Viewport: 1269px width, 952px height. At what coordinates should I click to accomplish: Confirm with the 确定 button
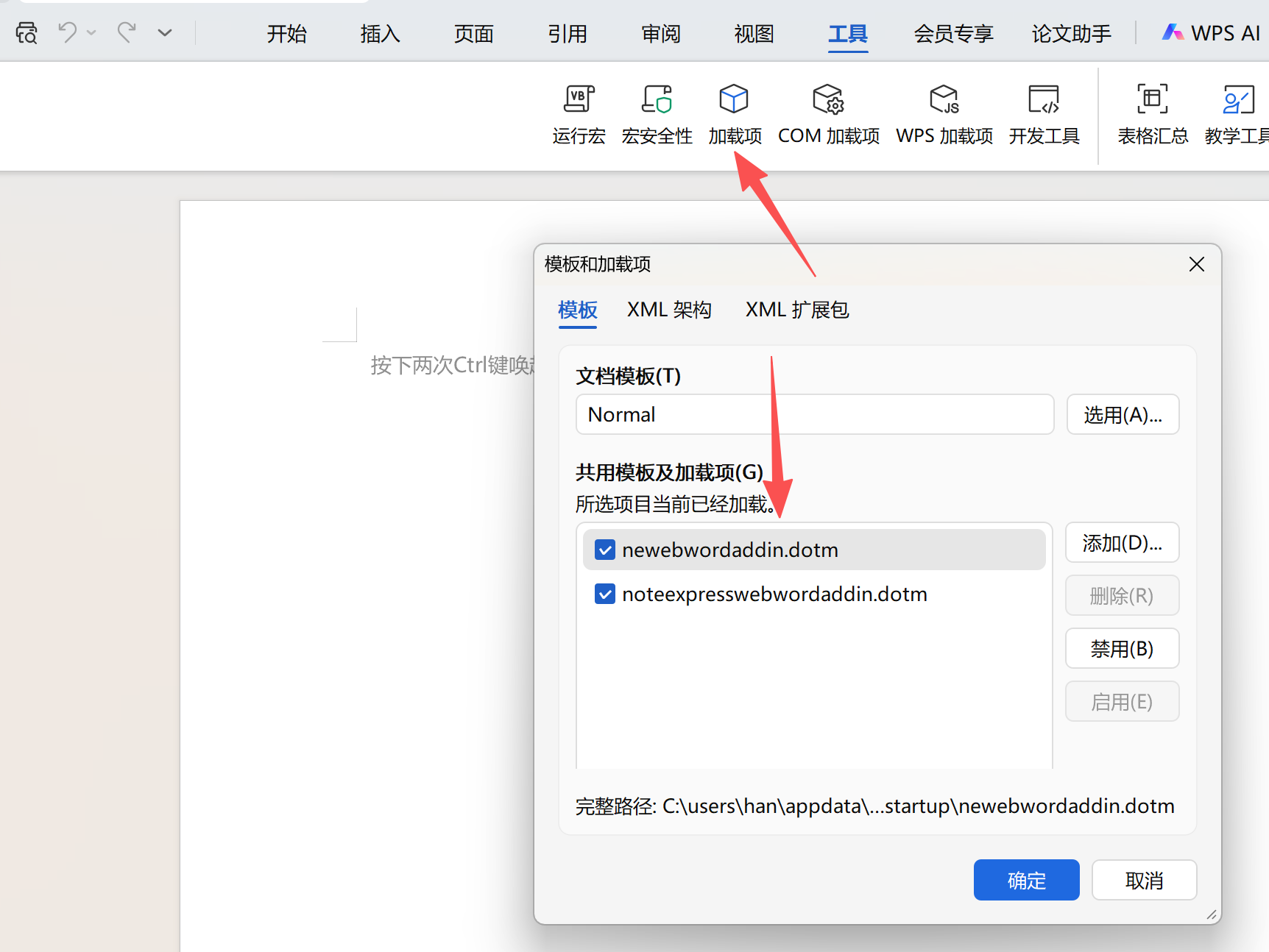1027,880
